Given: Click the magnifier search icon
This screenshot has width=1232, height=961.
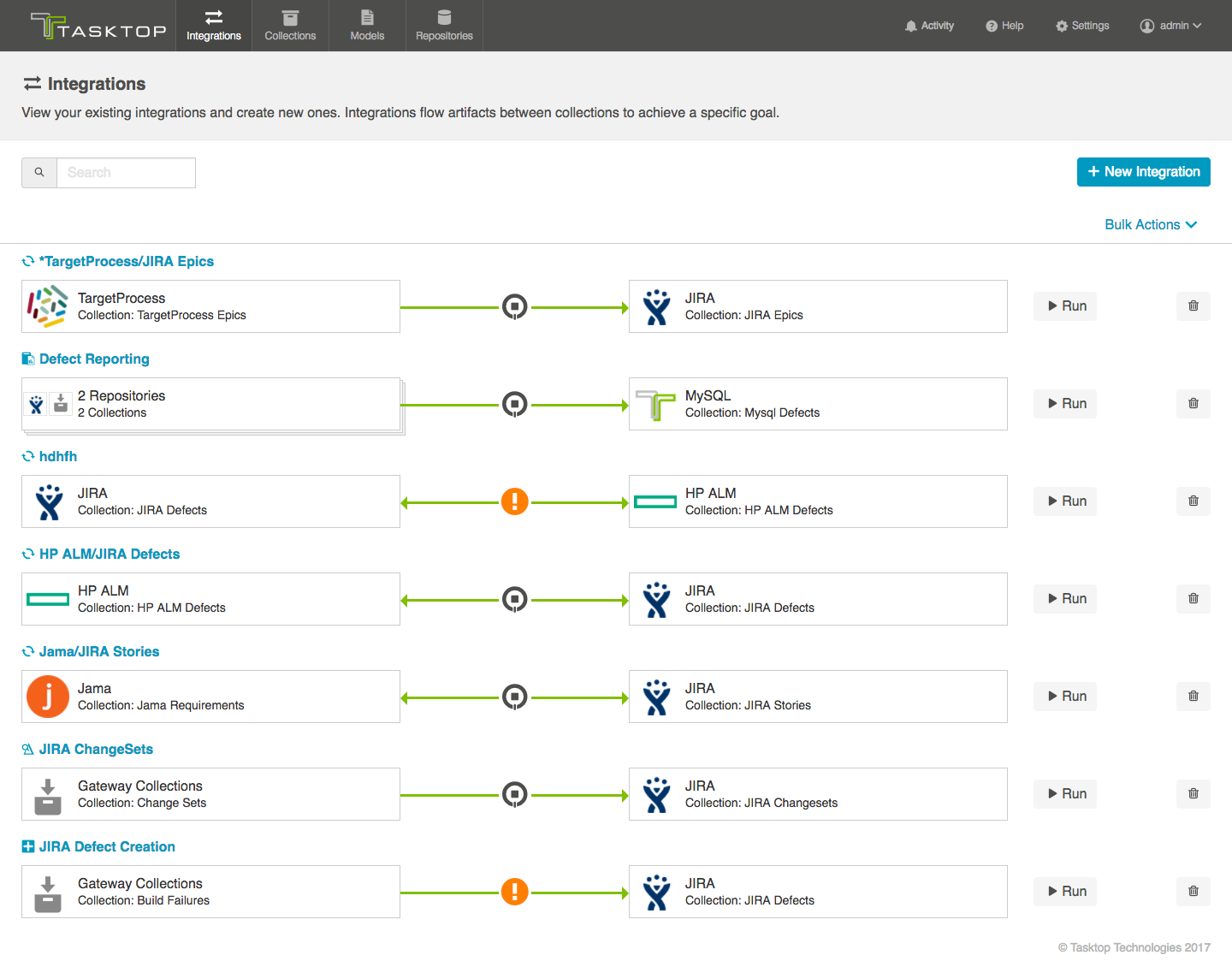Looking at the screenshot, I should click(x=39, y=173).
